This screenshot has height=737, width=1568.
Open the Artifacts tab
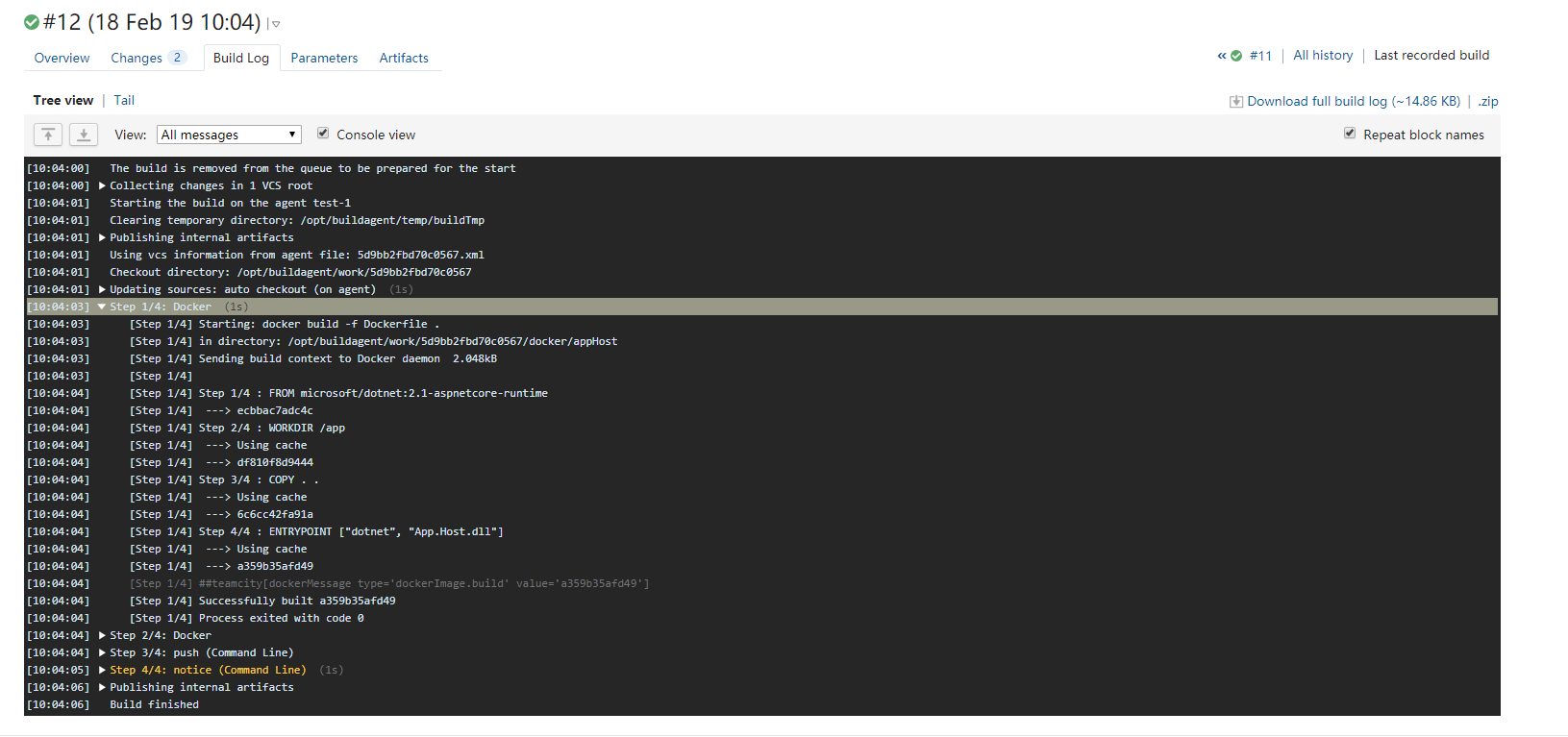(404, 59)
